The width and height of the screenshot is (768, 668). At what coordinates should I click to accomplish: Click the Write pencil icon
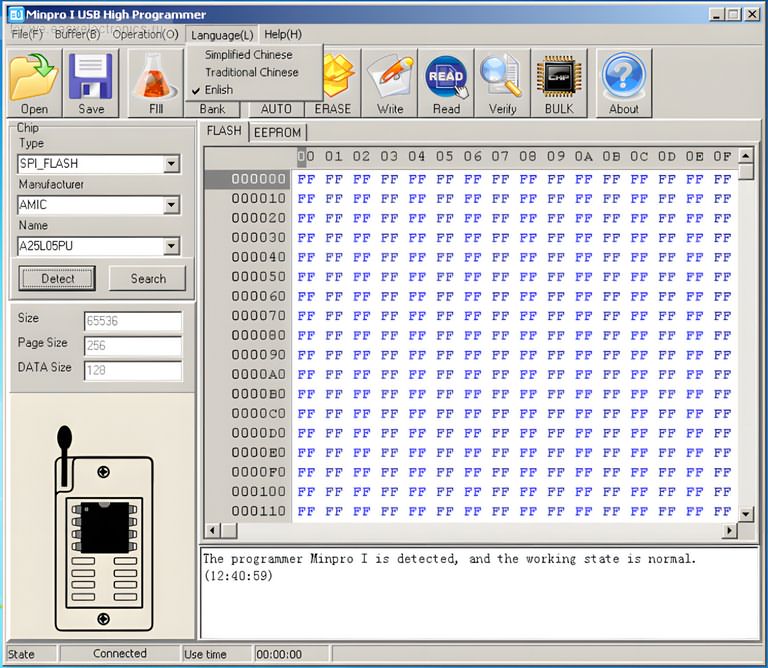(390, 83)
